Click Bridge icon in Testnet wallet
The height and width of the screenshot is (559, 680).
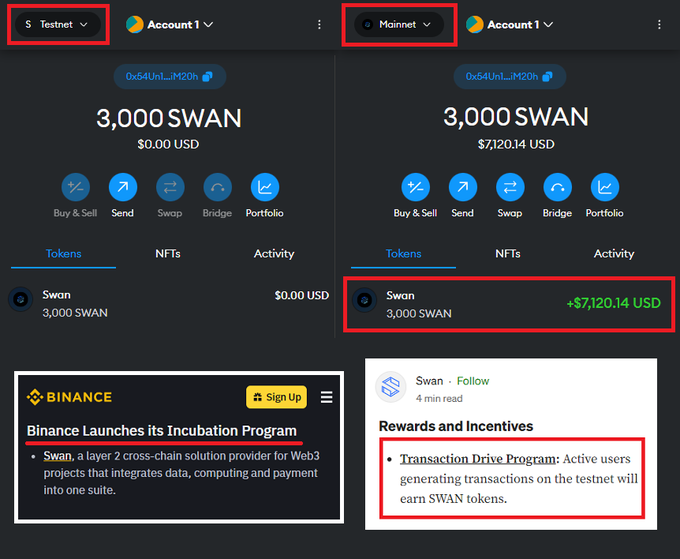pyautogui.click(x=217, y=187)
